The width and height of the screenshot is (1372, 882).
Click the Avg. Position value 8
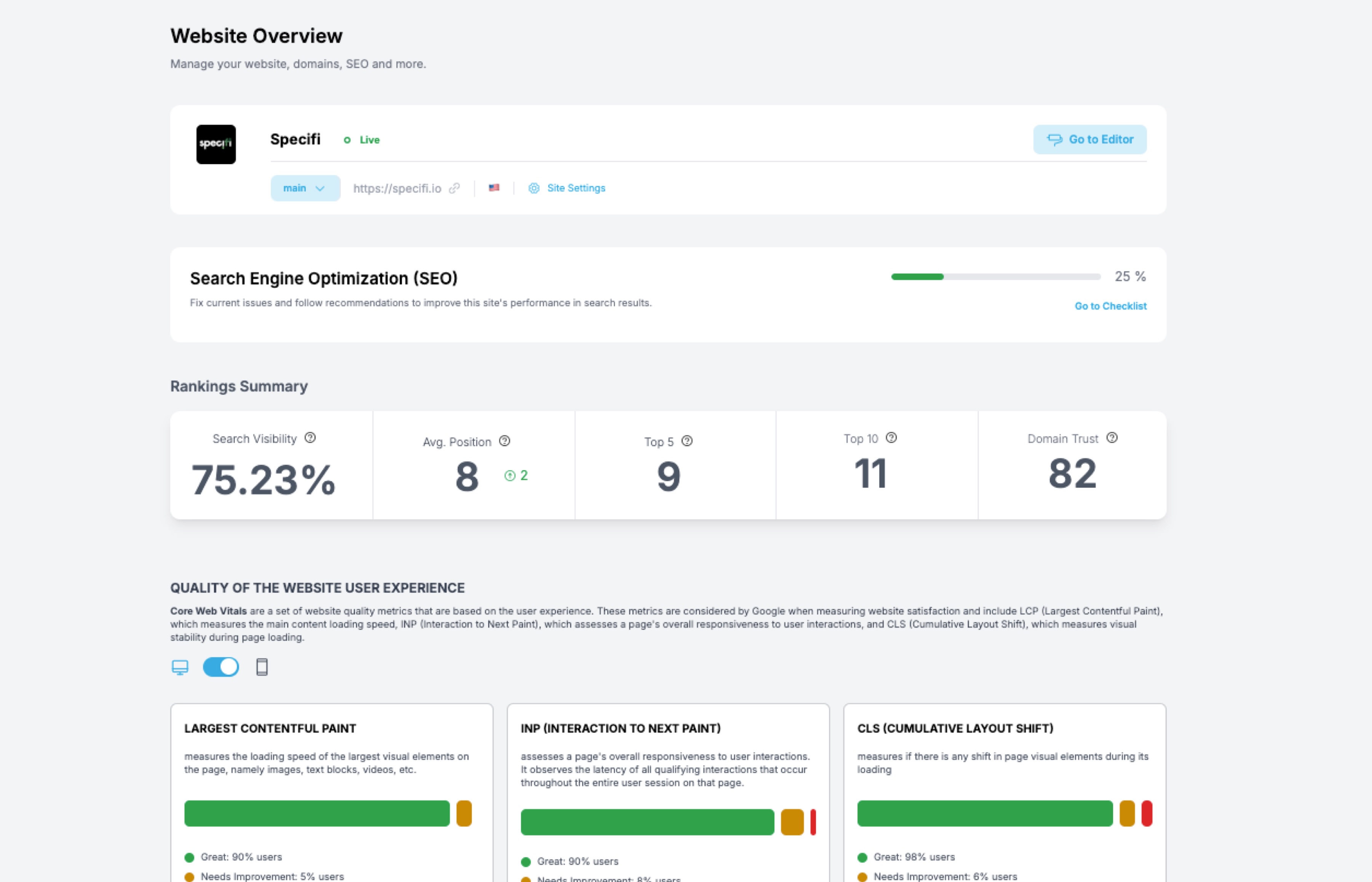click(467, 477)
